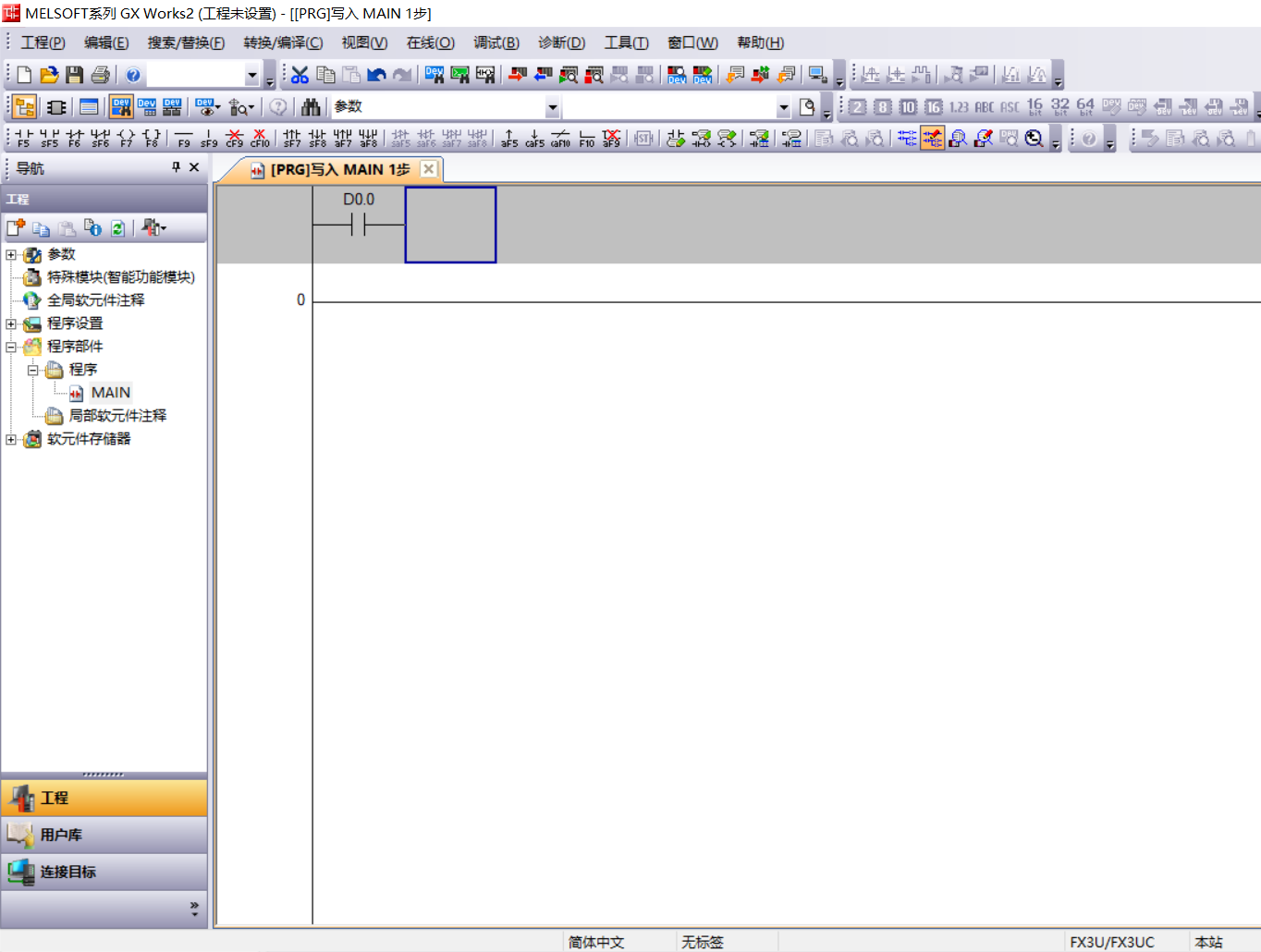Click the Cut scissors icon
The image size is (1261, 952).
point(300,75)
